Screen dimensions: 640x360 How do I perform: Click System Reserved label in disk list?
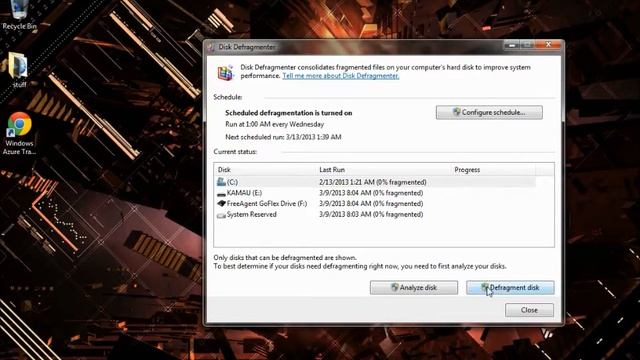click(x=251, y=214)
